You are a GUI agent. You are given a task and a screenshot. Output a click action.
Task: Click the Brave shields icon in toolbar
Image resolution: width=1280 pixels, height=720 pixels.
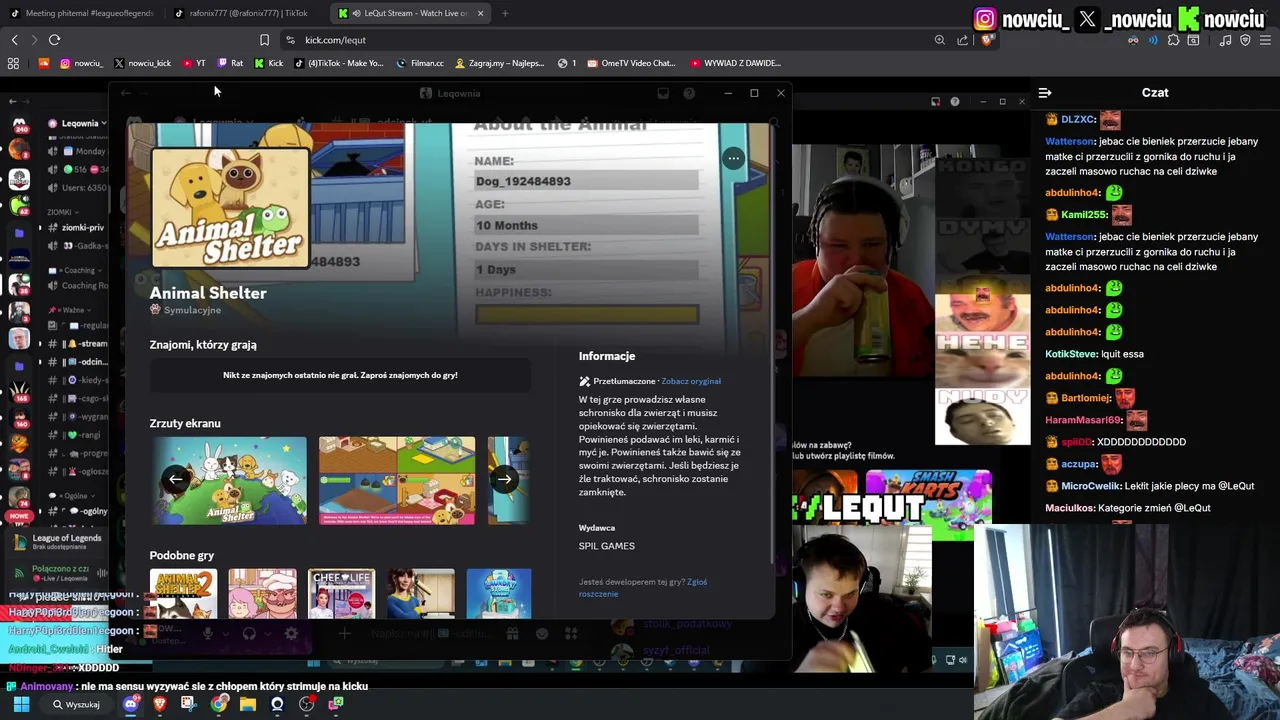[987, 40]
